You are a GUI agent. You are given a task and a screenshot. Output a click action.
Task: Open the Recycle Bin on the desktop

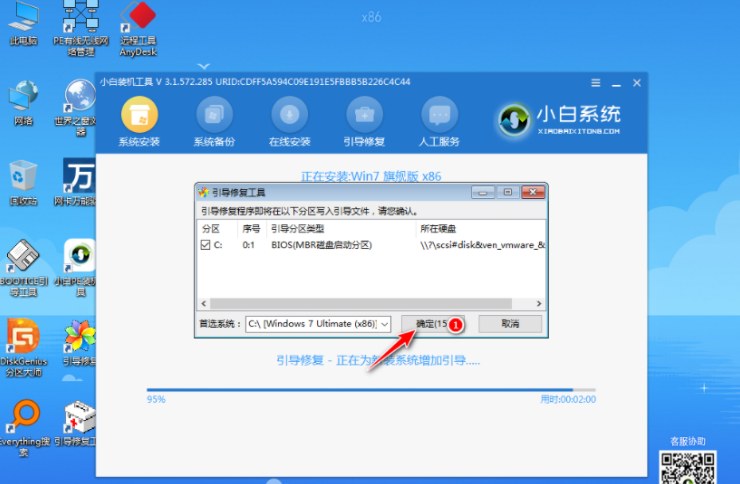[23, 180]
